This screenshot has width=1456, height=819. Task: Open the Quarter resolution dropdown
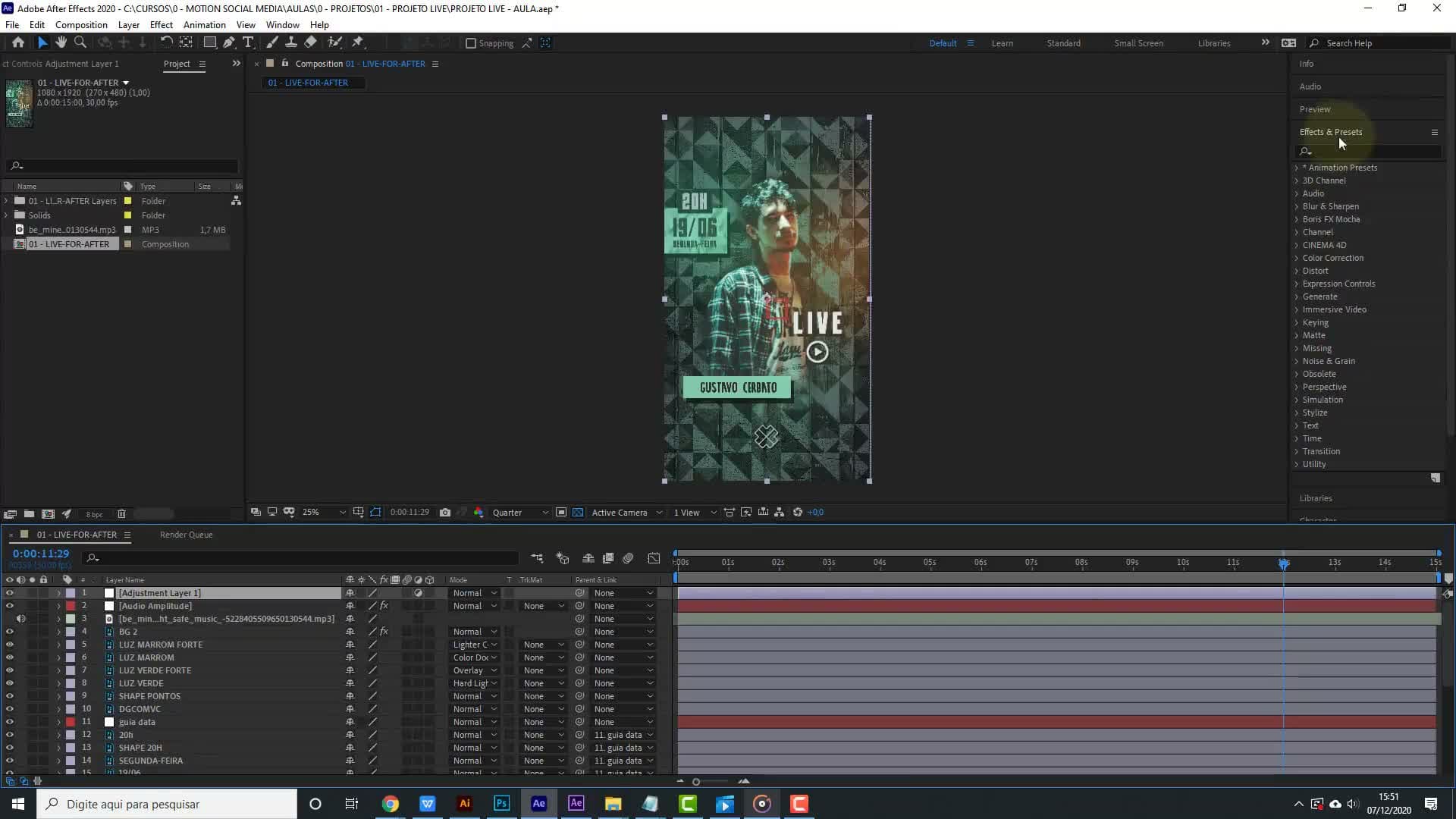click(520, 513)
